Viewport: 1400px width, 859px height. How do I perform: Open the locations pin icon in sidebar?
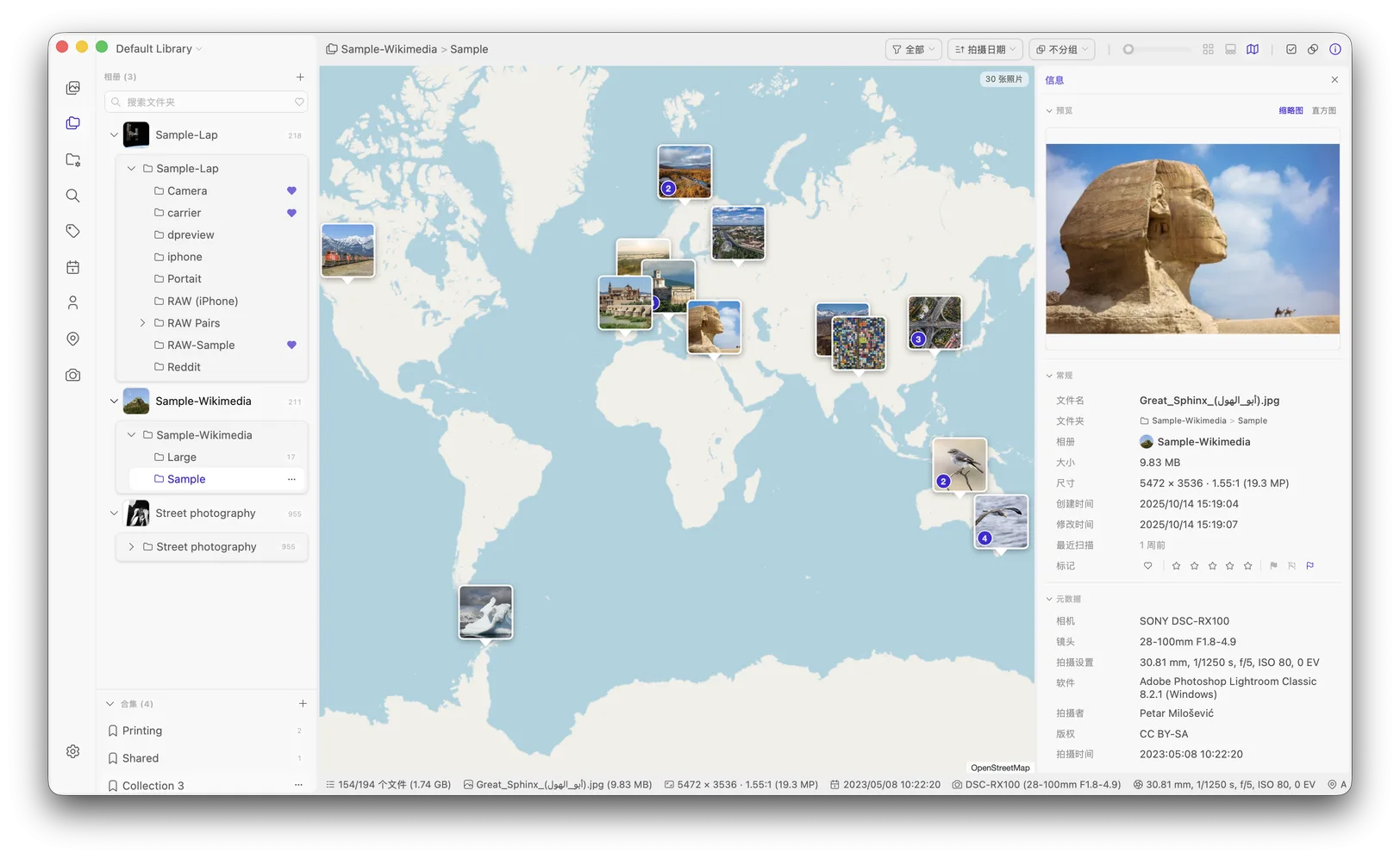point(73,339)
